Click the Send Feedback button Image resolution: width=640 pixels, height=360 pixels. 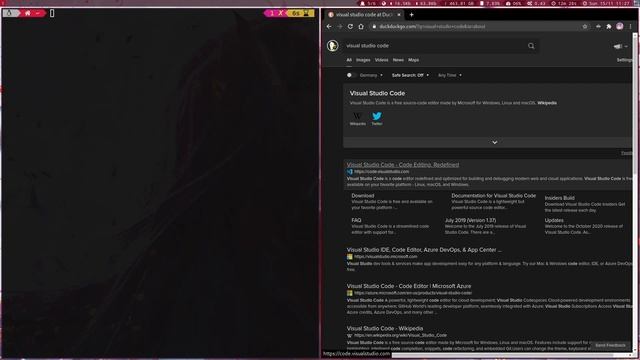(610, 345)
